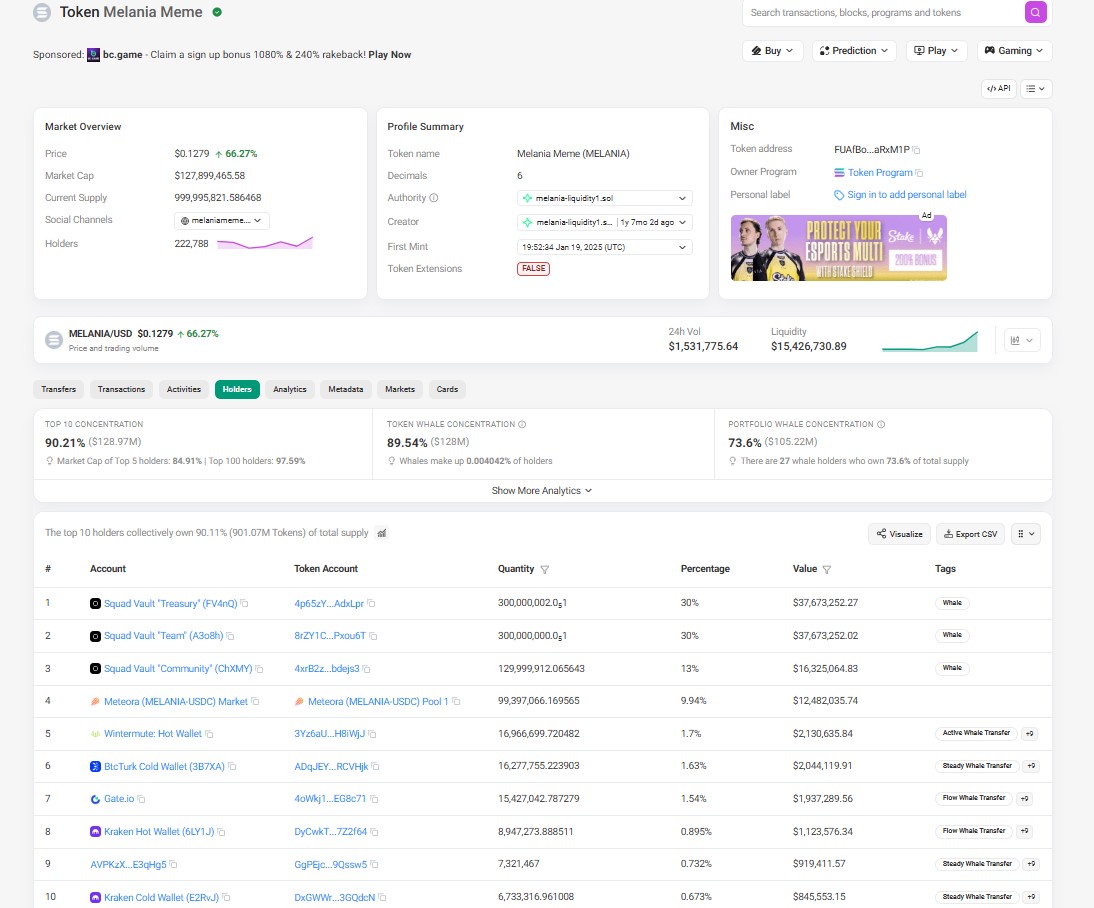Open the Wintermute: Hot Wallet account link

[x=153, y=734]
